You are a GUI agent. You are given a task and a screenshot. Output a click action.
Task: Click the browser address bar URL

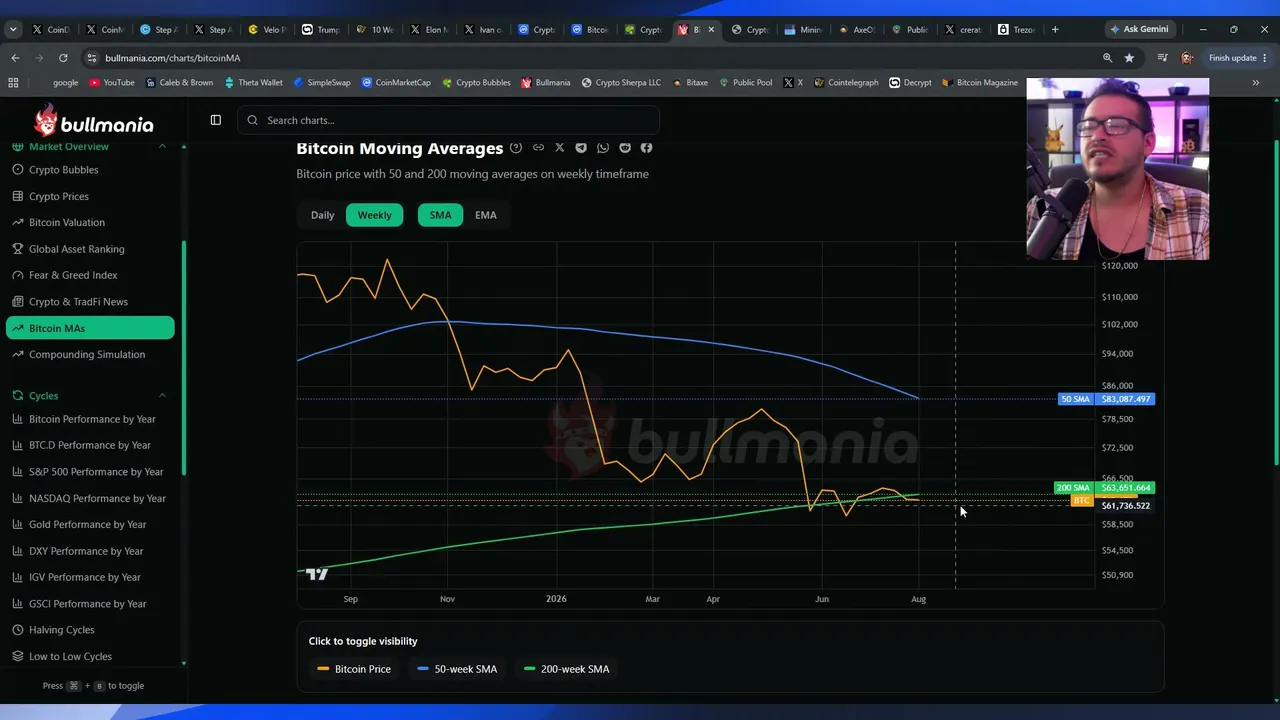point(172,58)
